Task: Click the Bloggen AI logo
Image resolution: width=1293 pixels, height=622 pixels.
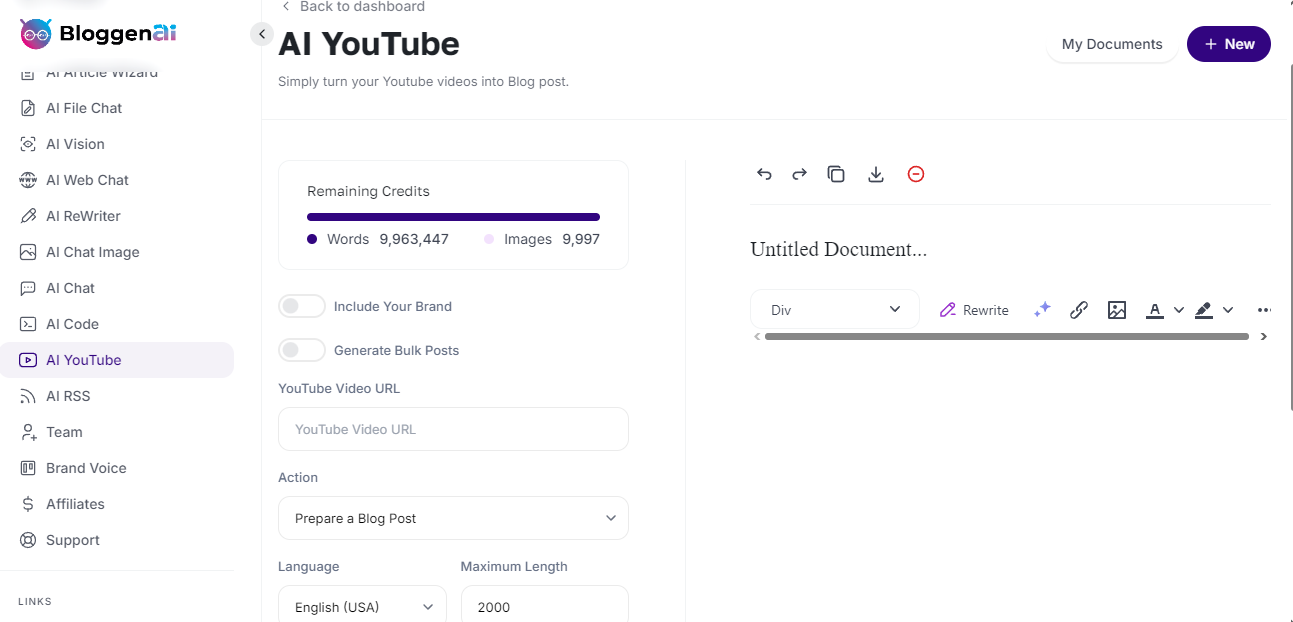Action: [98, 33]
